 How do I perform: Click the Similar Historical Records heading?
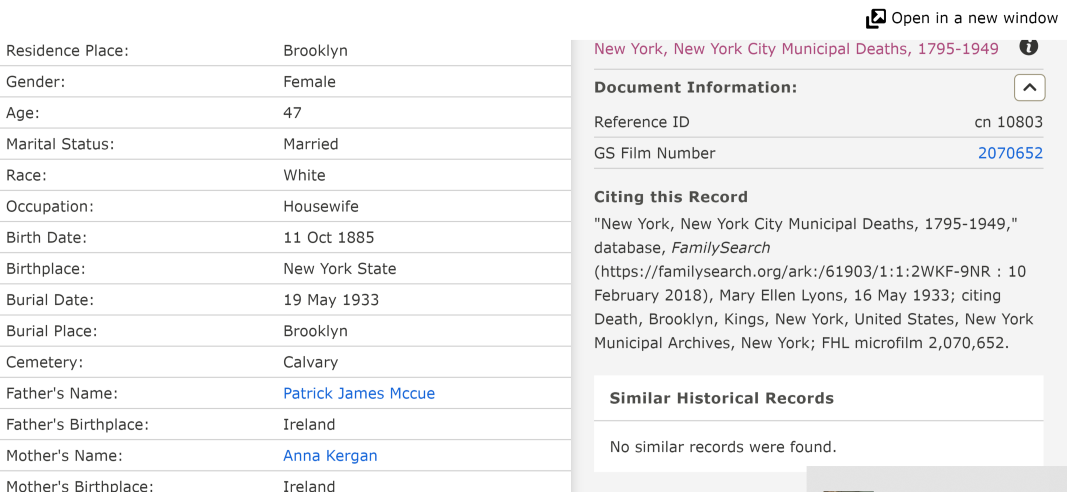721,398
